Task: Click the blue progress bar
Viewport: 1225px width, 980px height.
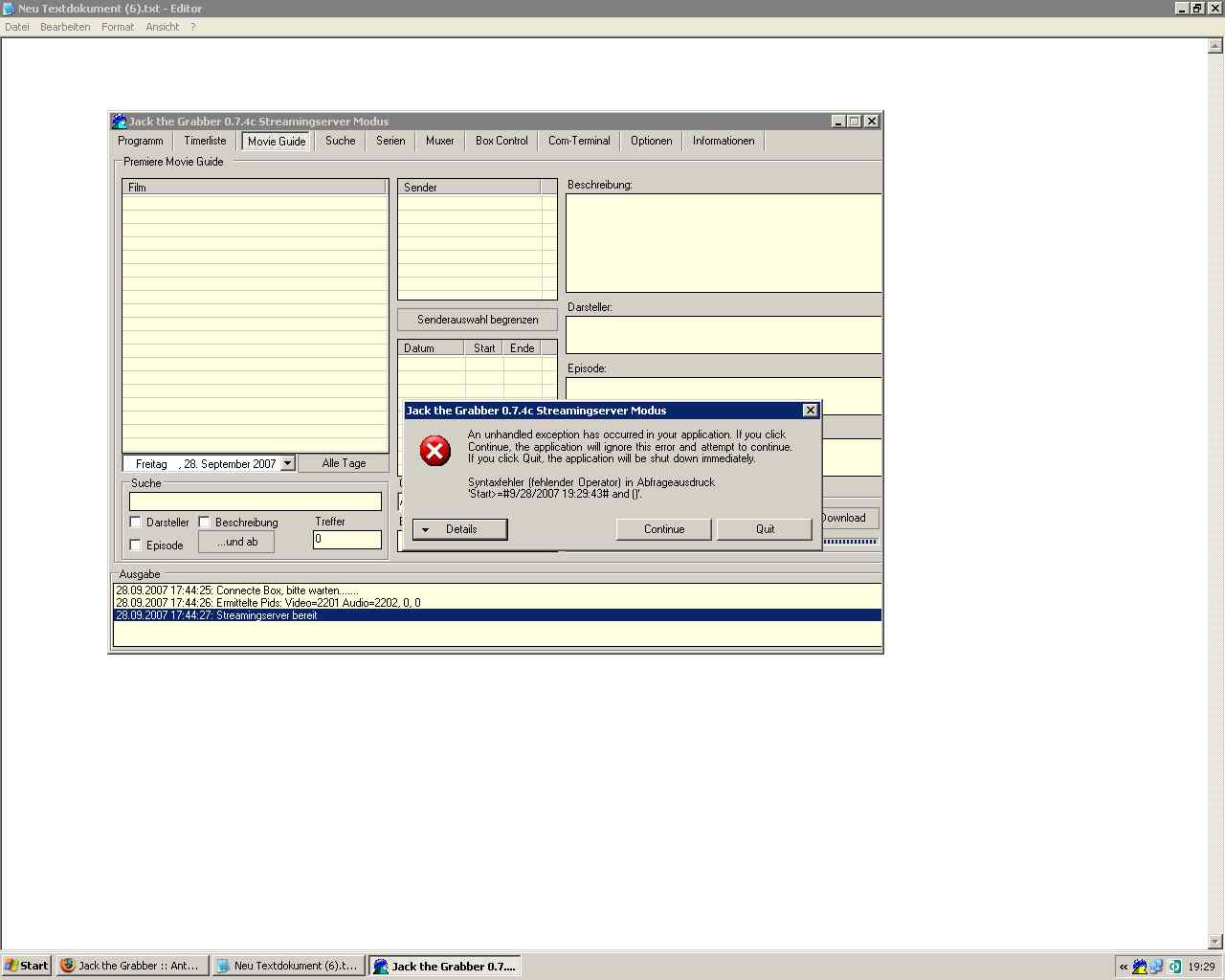Action: 850,542
